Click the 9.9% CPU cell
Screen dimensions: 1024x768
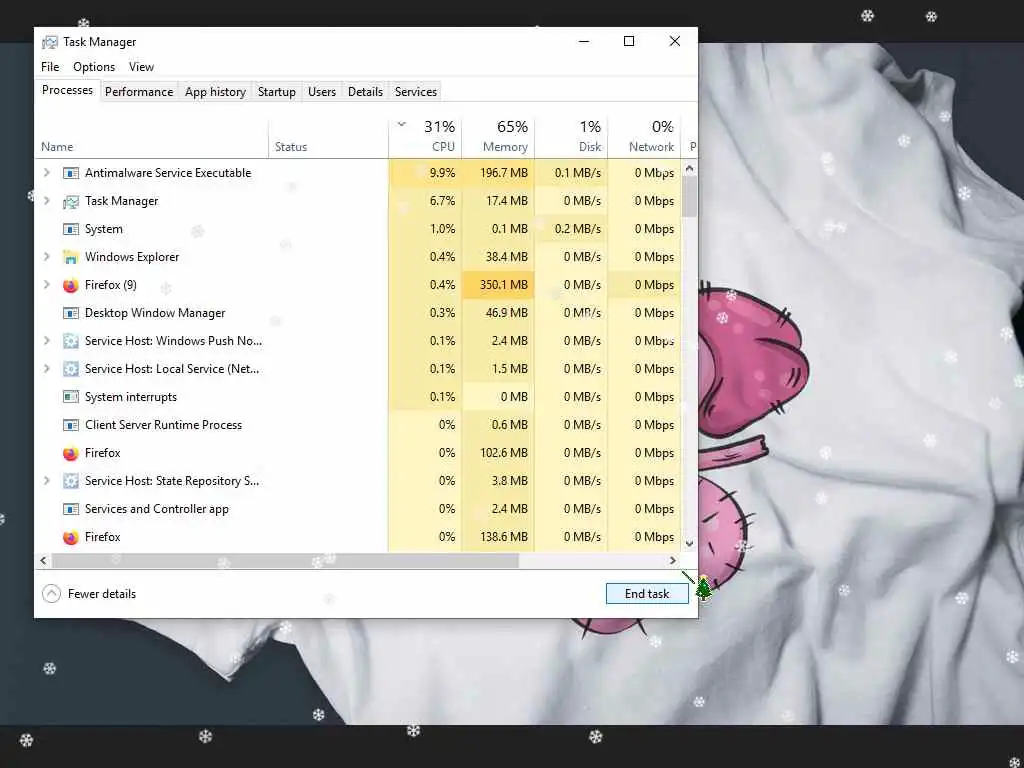pyautogui.click(x=425, y=173)
